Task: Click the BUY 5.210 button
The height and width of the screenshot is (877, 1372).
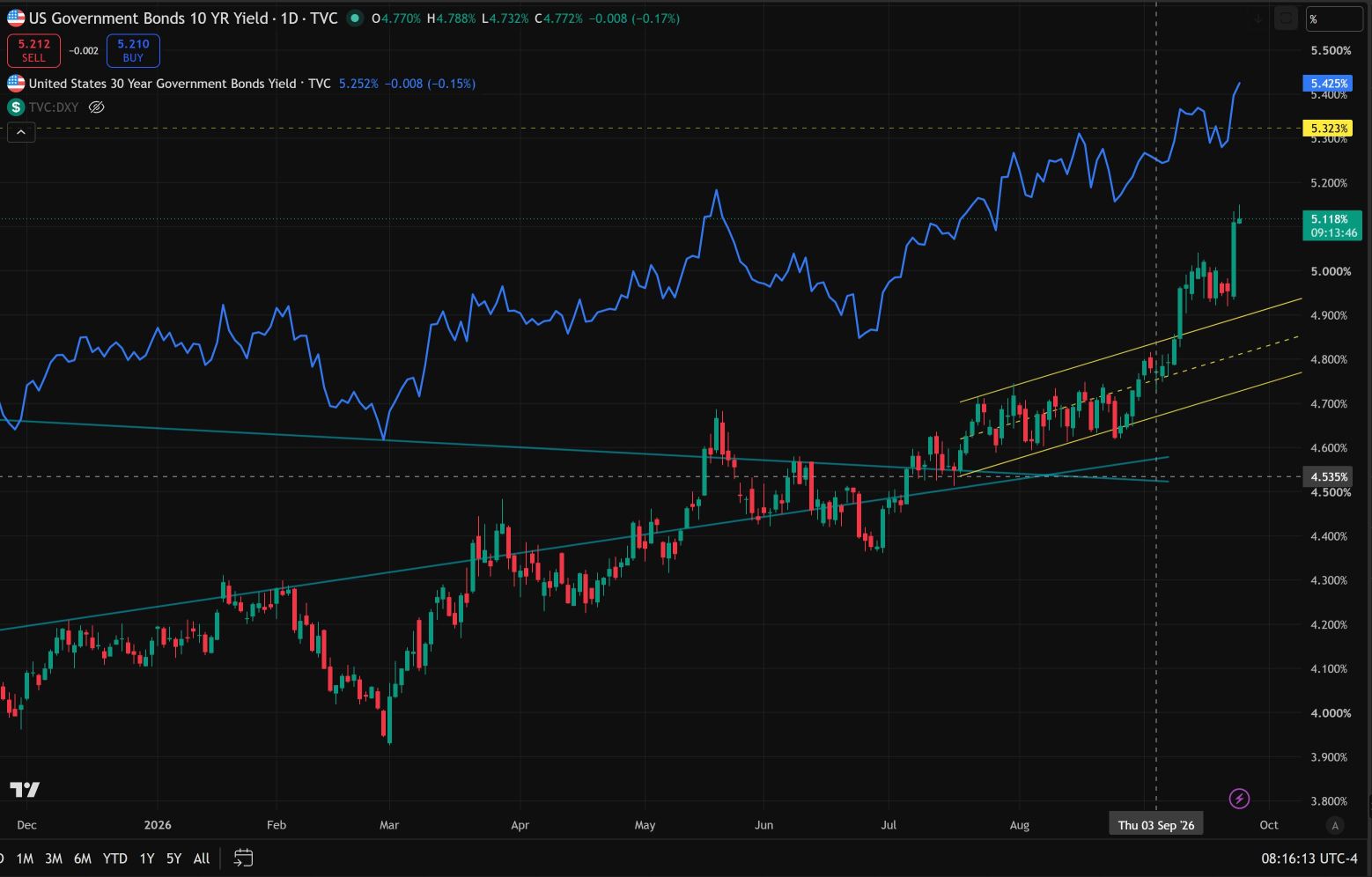Action: pyautogui.click(x=133, y=50)
